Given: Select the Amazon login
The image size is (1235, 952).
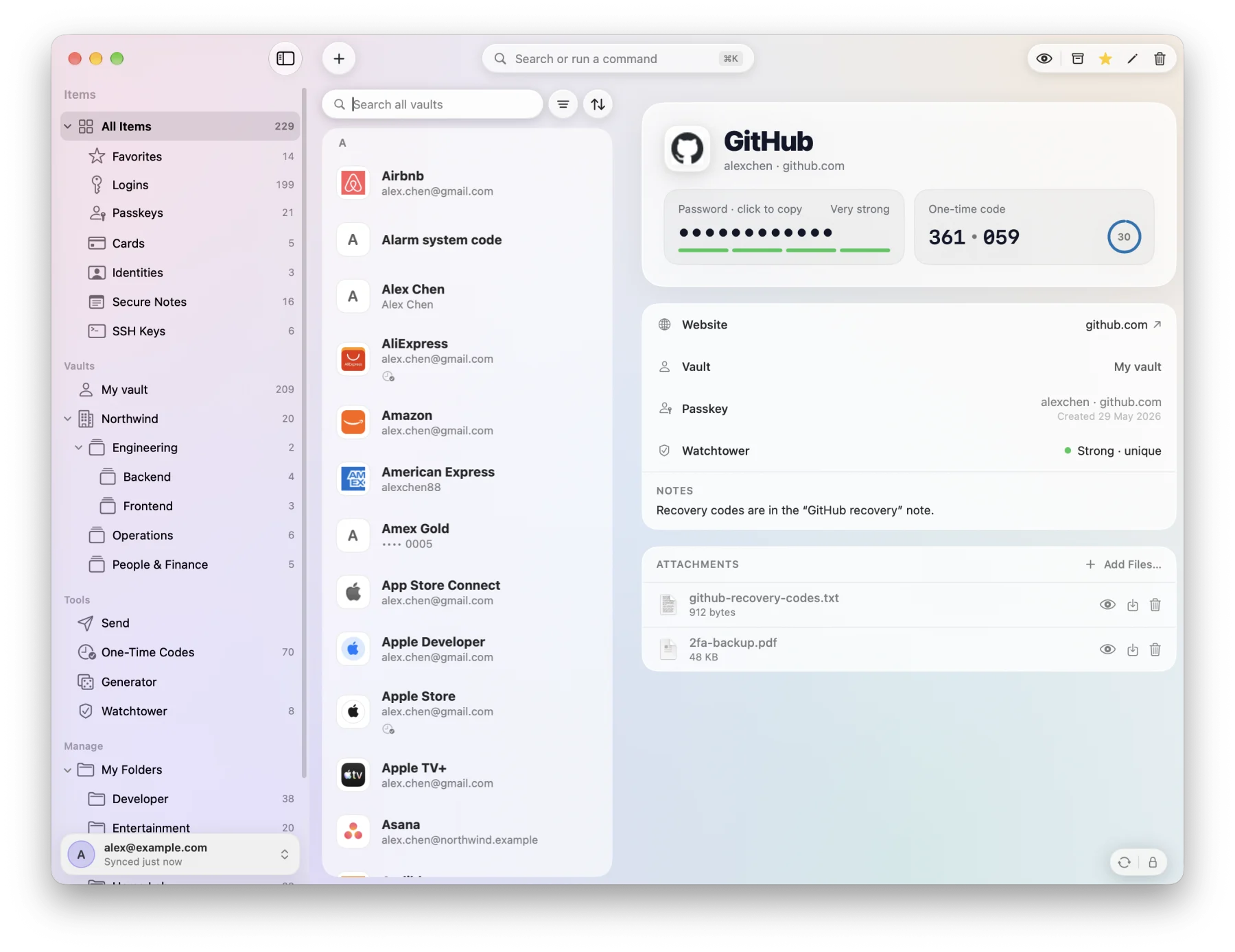Looking at the screenshot, I should coord(467,423).
